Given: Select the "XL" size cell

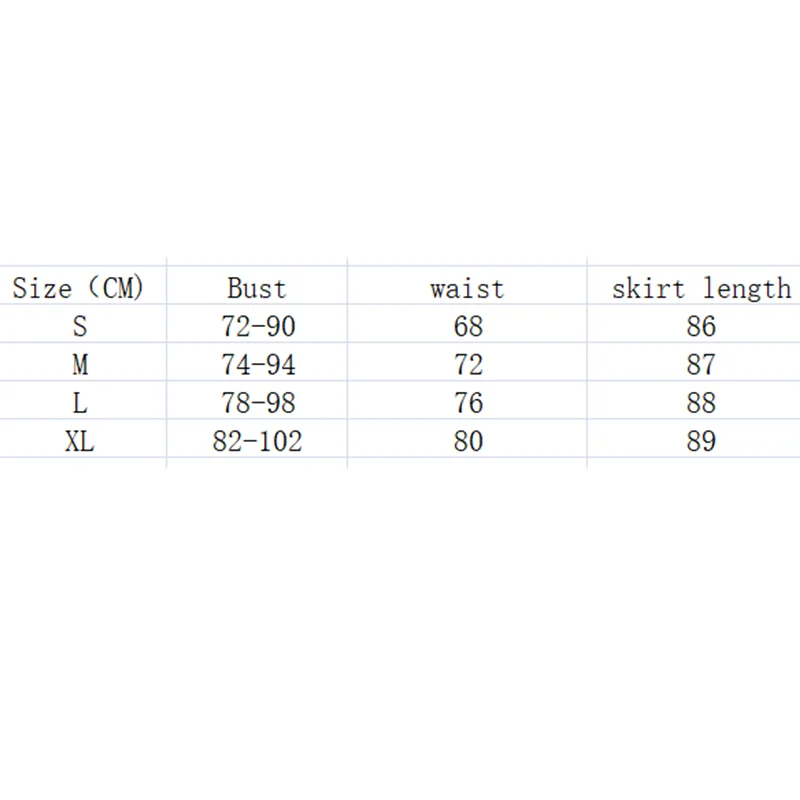Looking at the screenshot, I should (80, 441).
